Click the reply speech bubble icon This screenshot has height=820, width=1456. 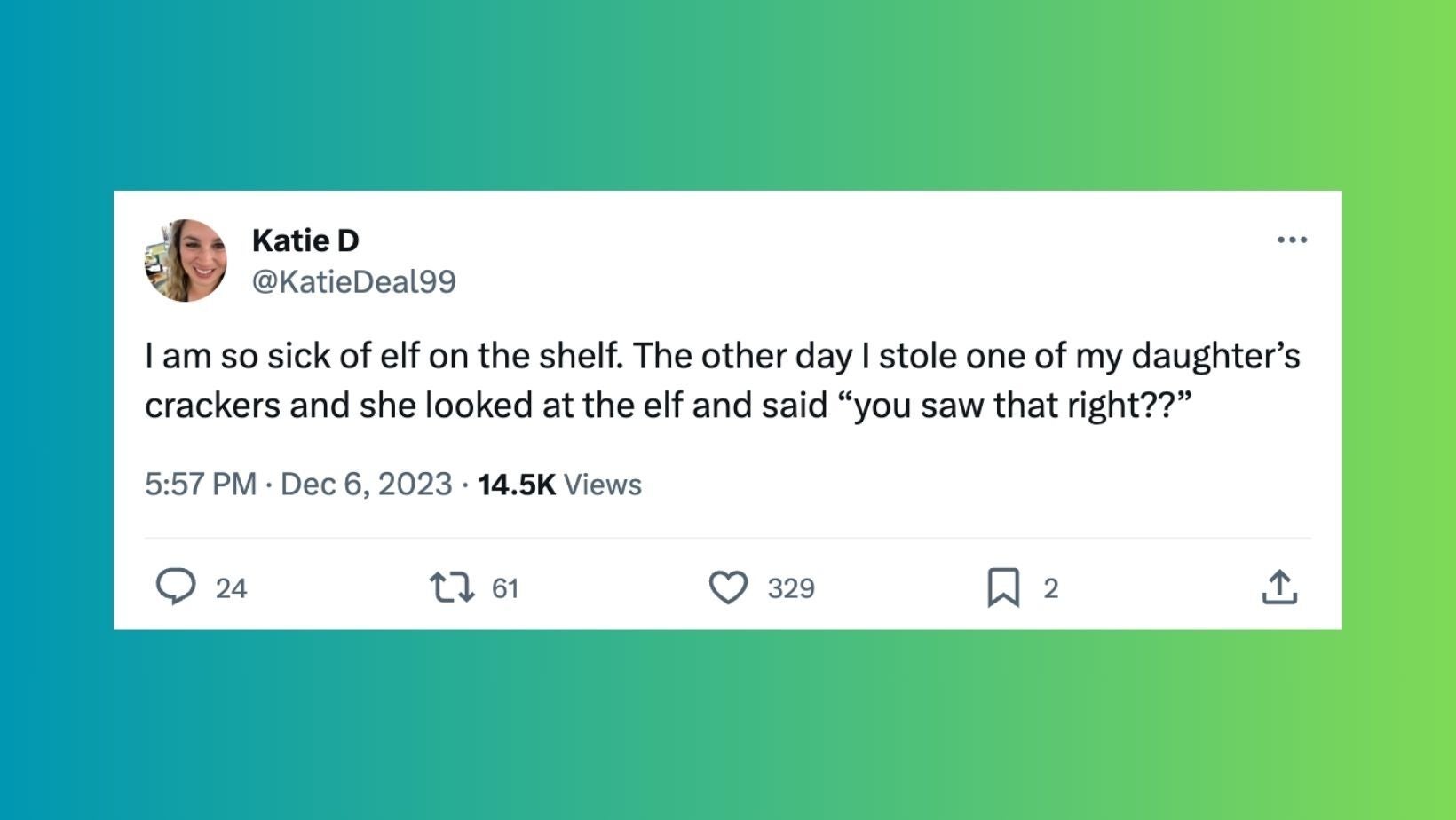pyautogui.click(x=176, y=587)
